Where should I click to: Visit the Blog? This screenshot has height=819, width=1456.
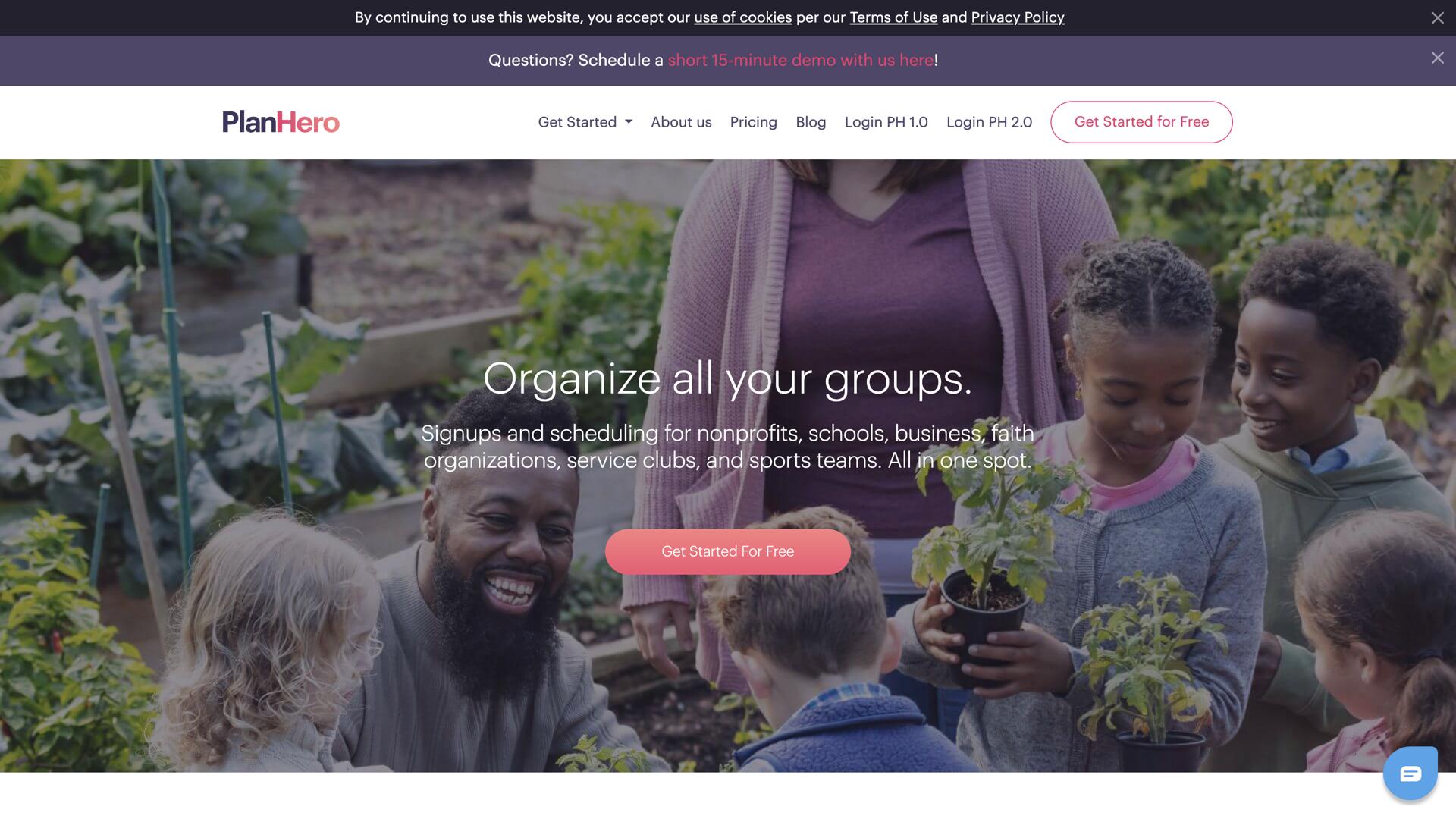click(811, 121)
